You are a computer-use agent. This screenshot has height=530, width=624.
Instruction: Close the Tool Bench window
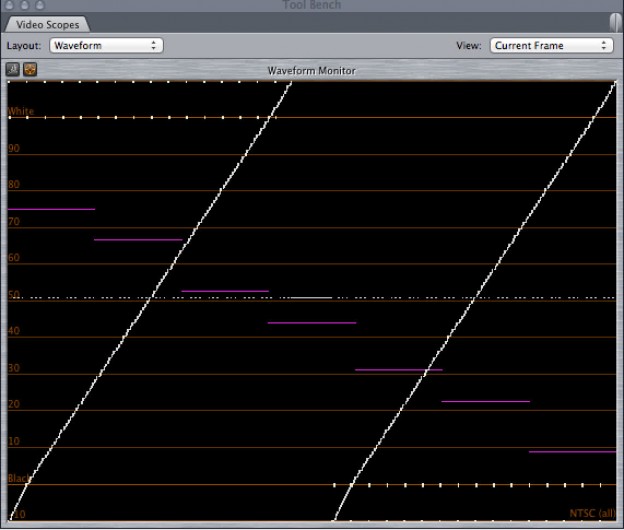tap(10, 4)
